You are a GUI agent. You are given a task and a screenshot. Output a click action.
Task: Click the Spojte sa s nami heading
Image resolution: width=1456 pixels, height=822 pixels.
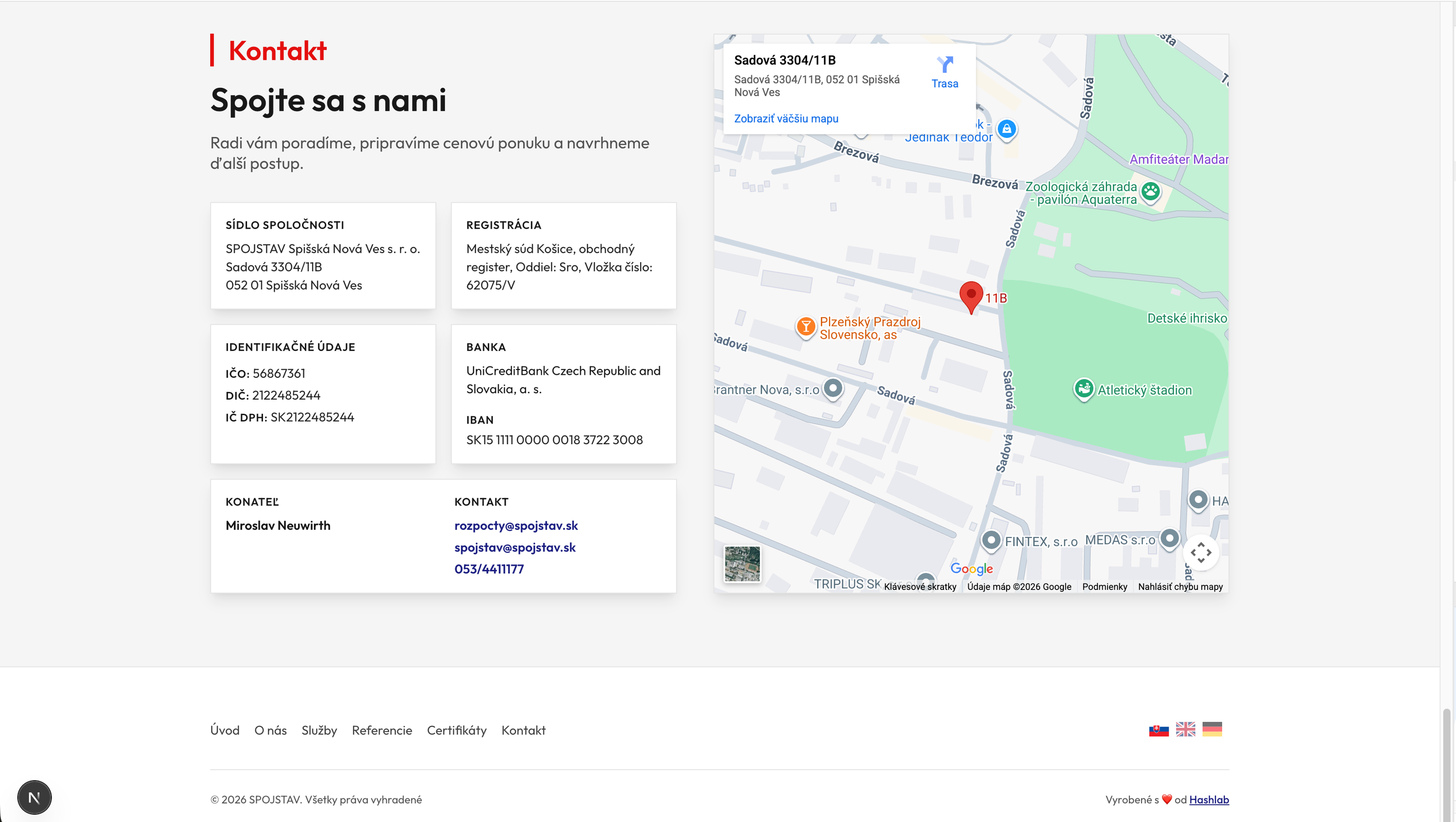click(x=328, y=100)
